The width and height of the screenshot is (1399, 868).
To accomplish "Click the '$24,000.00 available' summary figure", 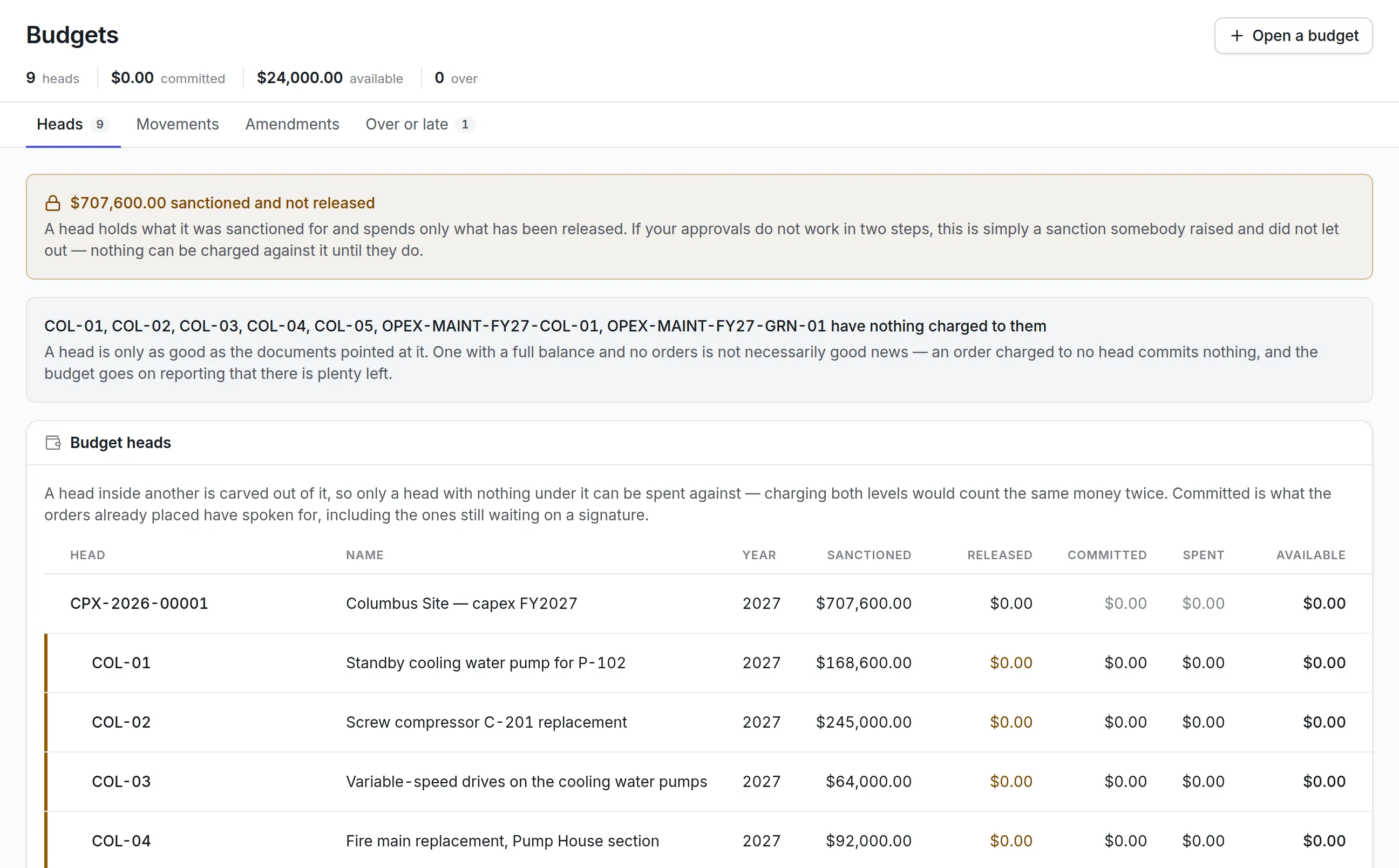I will click(x=330, y=78).
